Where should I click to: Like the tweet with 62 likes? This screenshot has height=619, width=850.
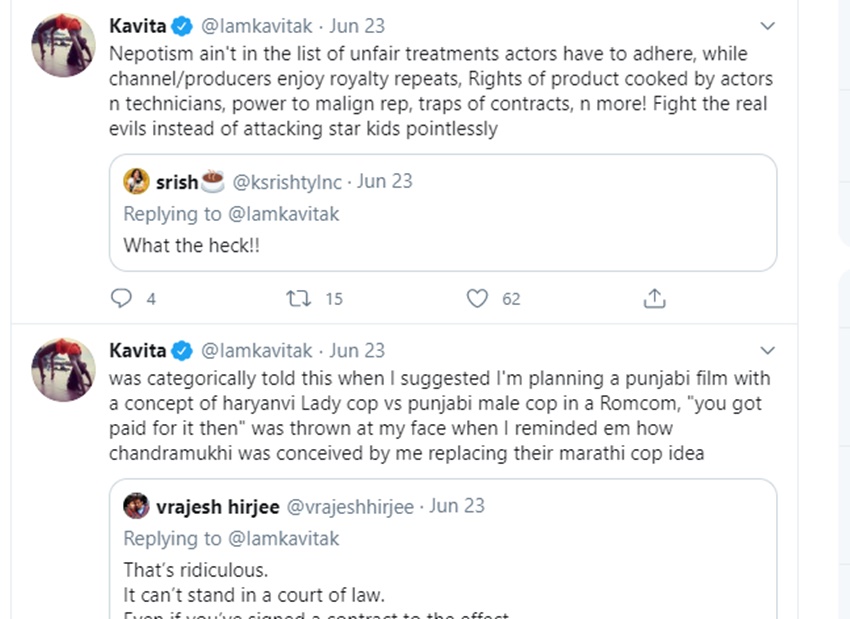point(478,298)
